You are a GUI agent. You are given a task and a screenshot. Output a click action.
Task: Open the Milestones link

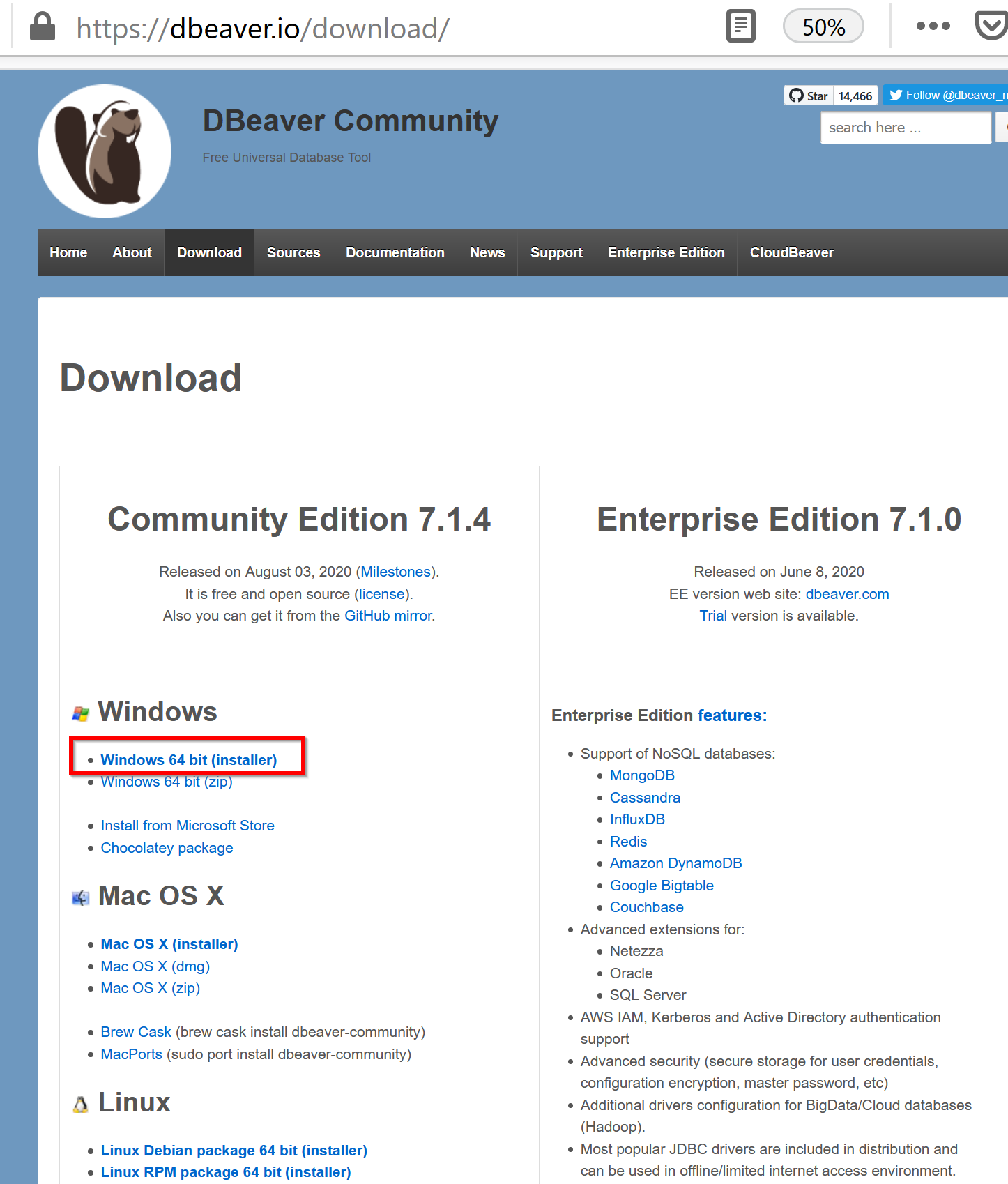coord(396,572)
